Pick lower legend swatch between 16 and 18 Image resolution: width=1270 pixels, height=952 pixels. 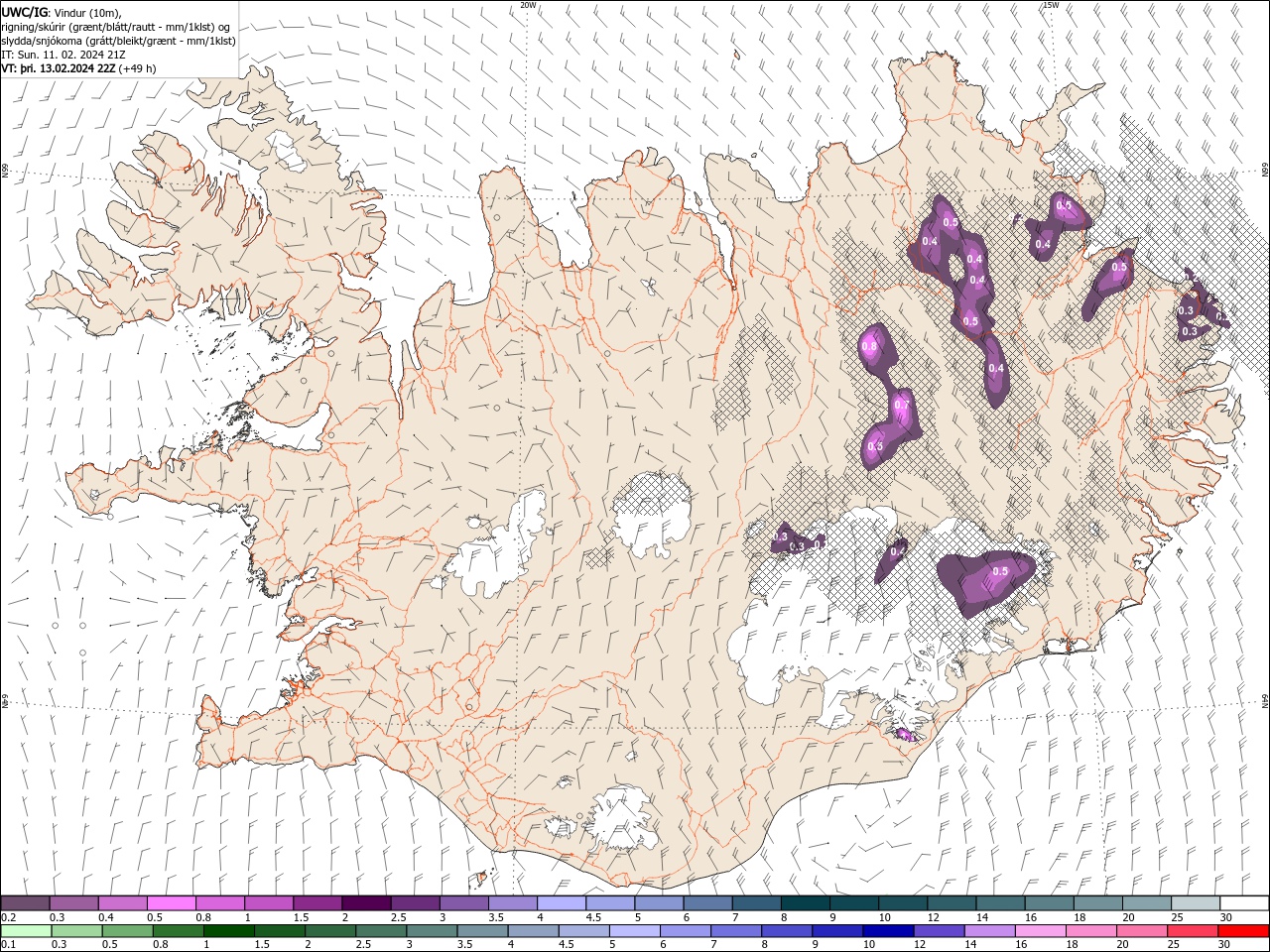tap(1040, 931)
